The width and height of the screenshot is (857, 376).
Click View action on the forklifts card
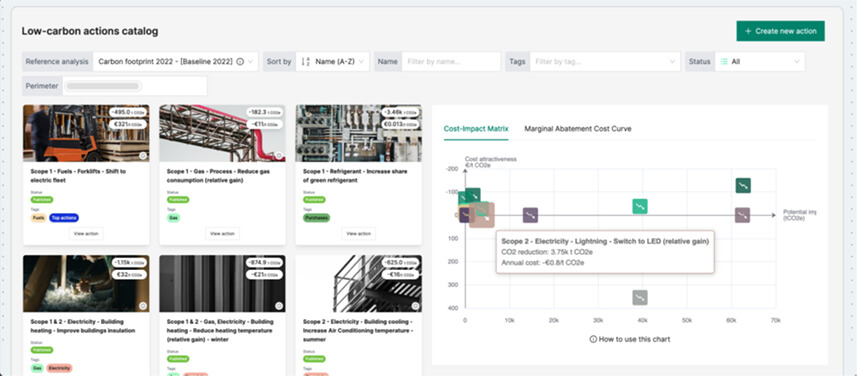[x=86, y=233]
